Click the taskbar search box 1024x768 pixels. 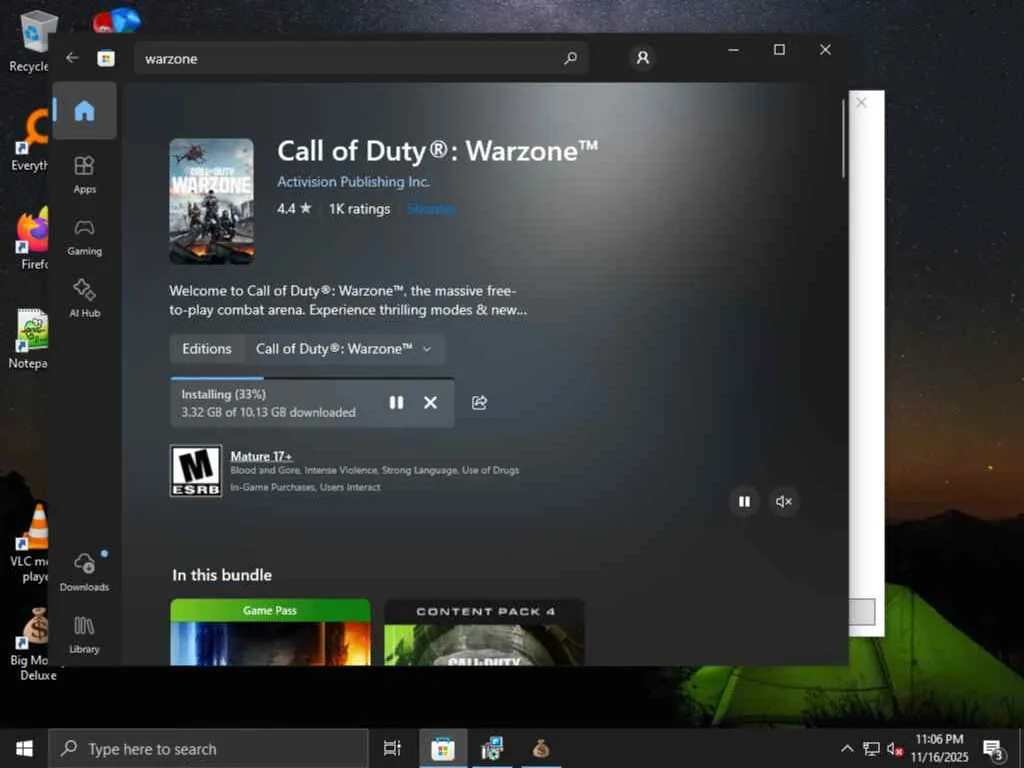[208, 748]
